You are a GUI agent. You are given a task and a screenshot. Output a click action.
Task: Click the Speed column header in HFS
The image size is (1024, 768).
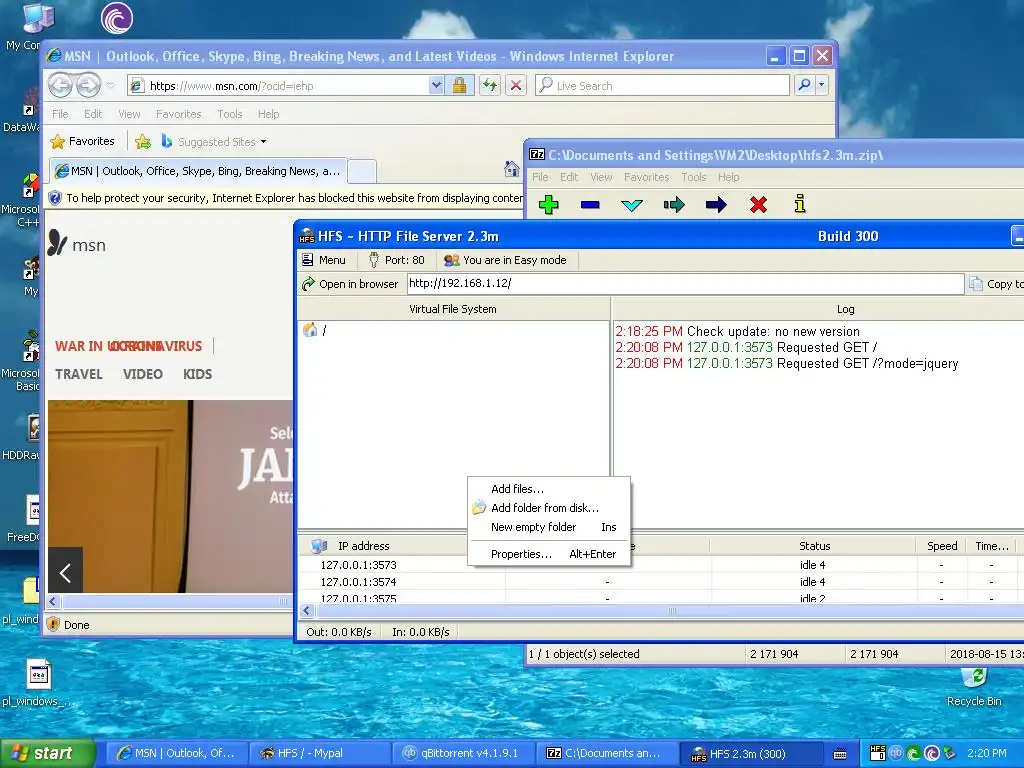tap(942, 546)
